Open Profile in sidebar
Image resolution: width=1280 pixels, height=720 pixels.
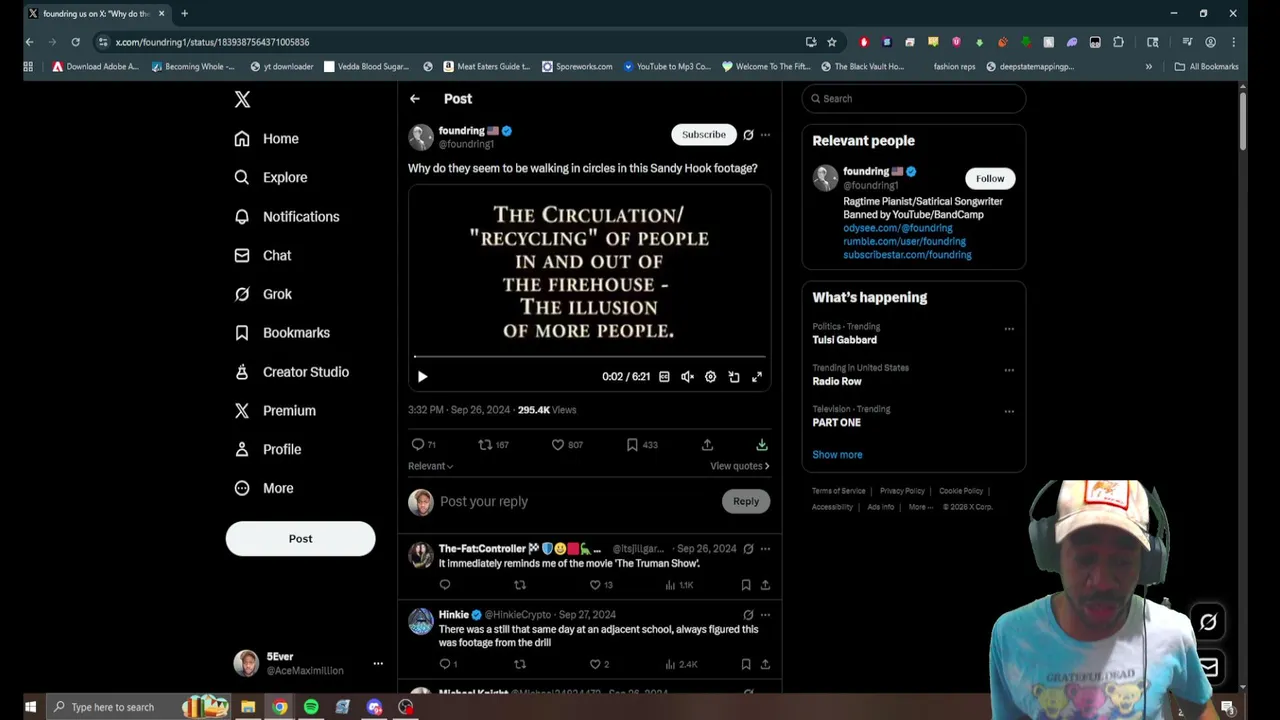click(267, 450)
